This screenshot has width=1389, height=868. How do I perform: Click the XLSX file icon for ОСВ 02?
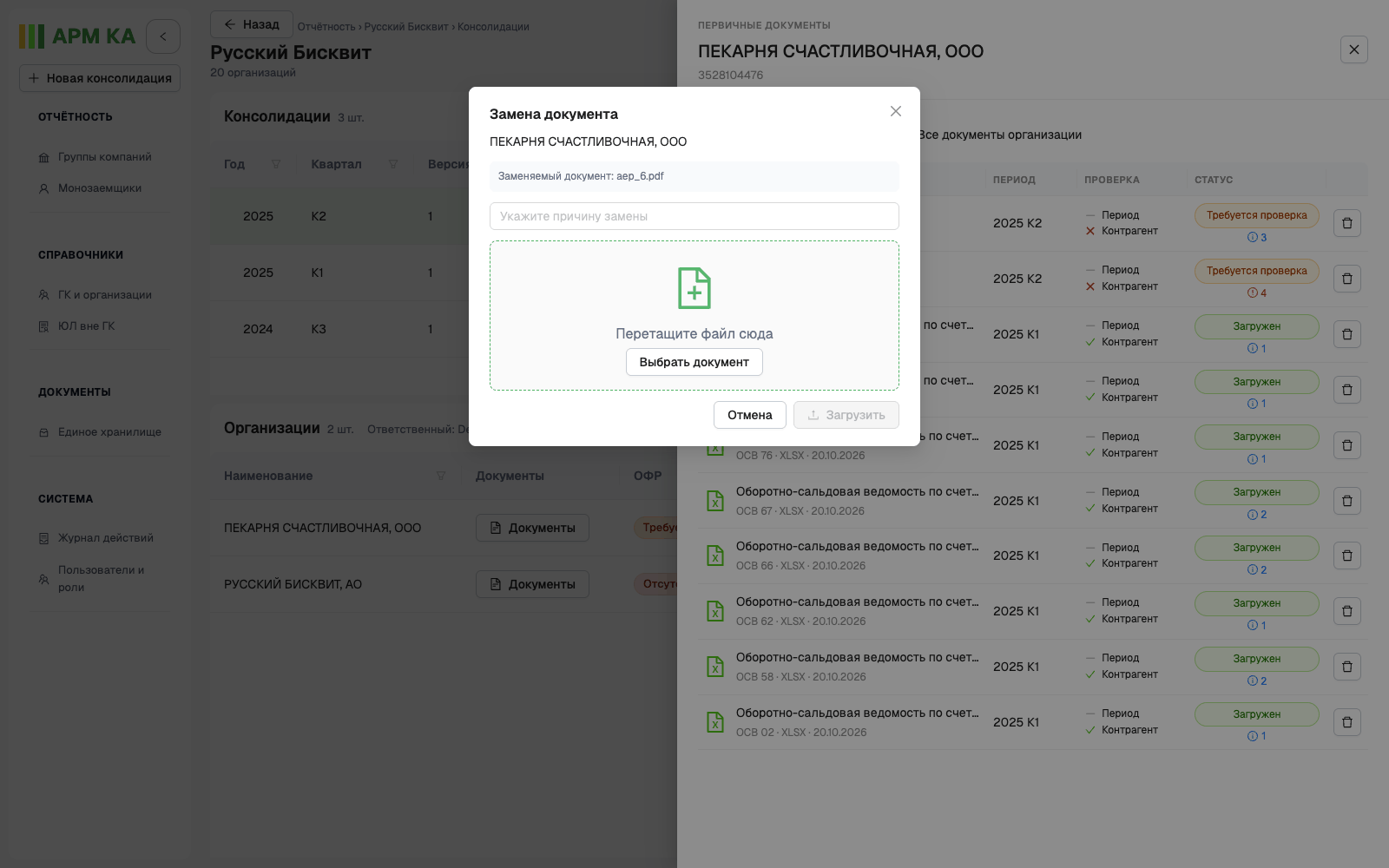715,722
